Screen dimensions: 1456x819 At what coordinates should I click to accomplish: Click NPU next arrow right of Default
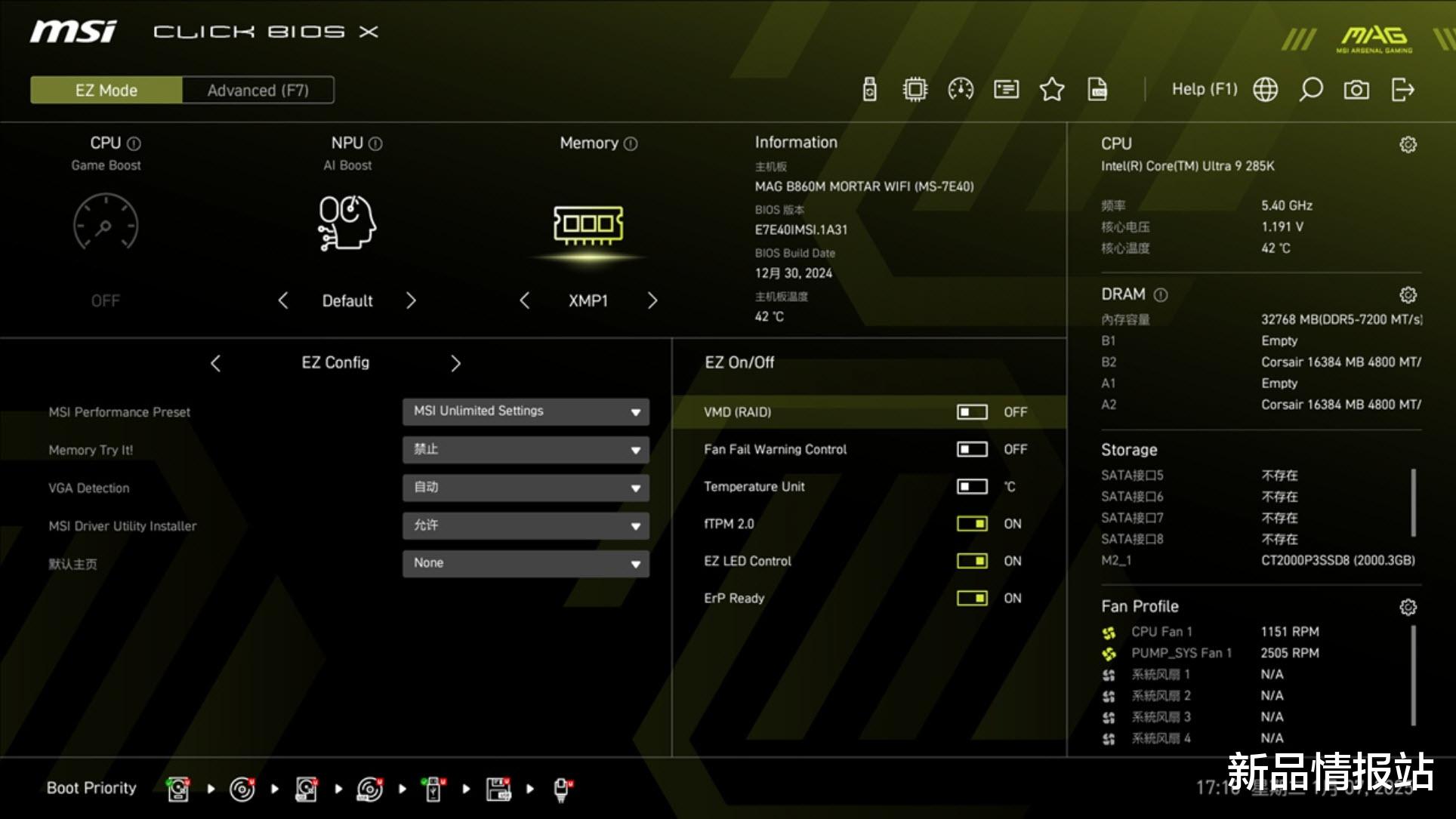click(x=411, y=300)
